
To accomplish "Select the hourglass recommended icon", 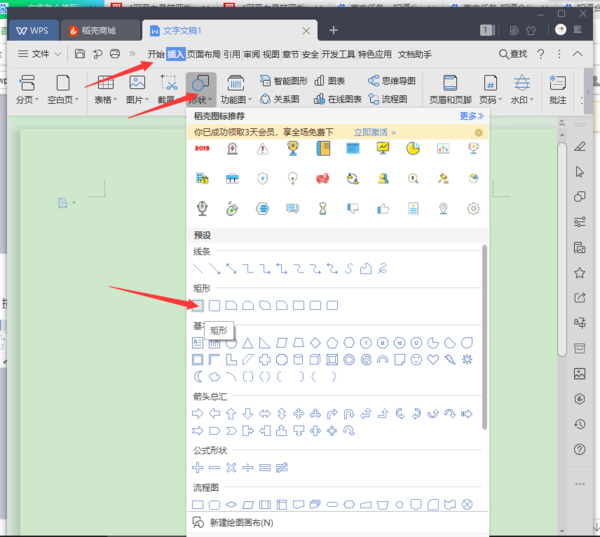I will point(323,209).
